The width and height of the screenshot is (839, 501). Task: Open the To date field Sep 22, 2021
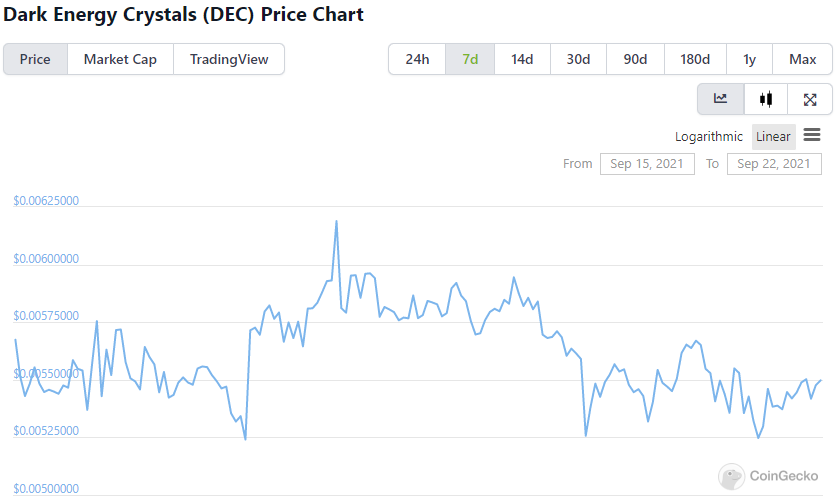(x=774, y=164)
